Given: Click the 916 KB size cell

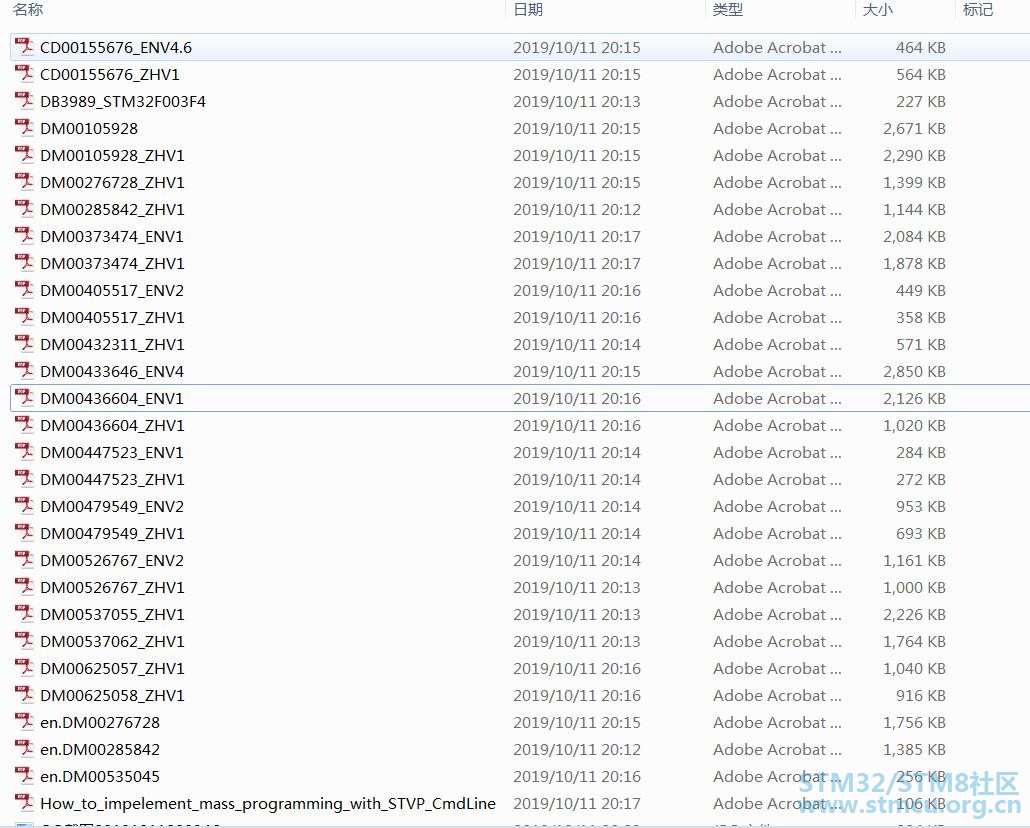Looking at the screenshot, I should click(921, 695).
